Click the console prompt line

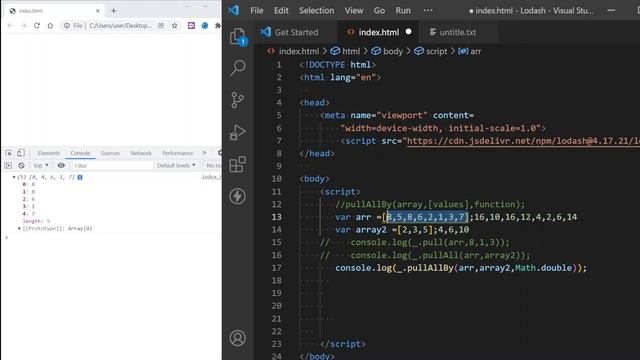(x=112, y=237)
